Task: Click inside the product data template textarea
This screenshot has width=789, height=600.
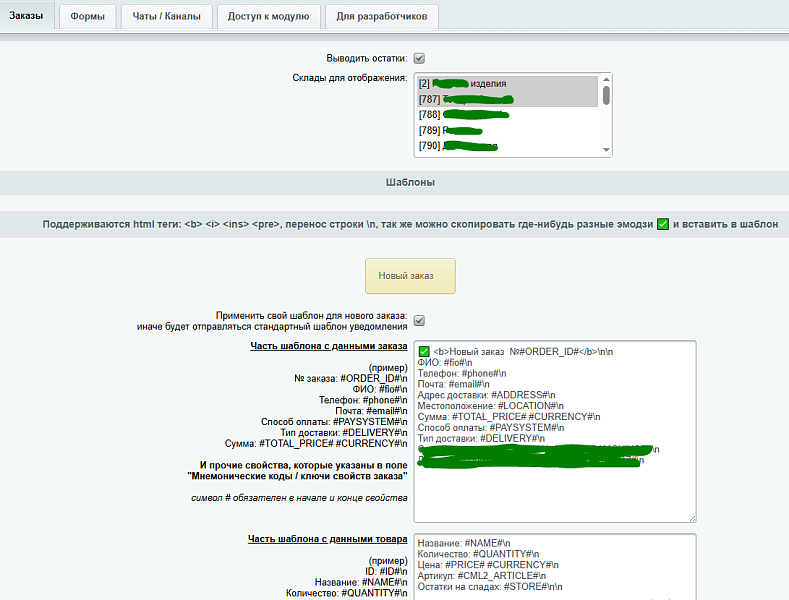Action: pos(555,567)
